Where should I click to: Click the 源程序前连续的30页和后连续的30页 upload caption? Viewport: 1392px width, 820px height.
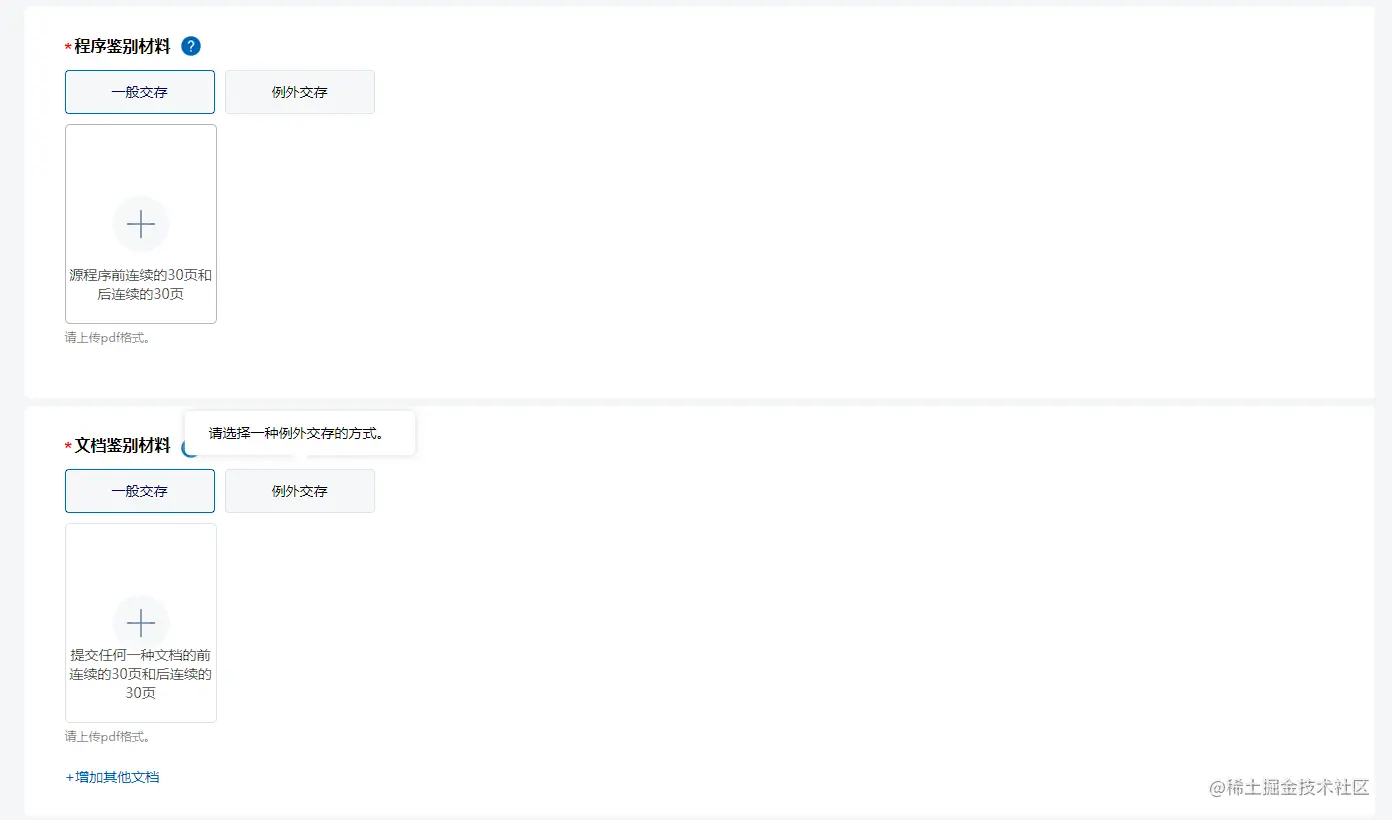coord(141,284)
